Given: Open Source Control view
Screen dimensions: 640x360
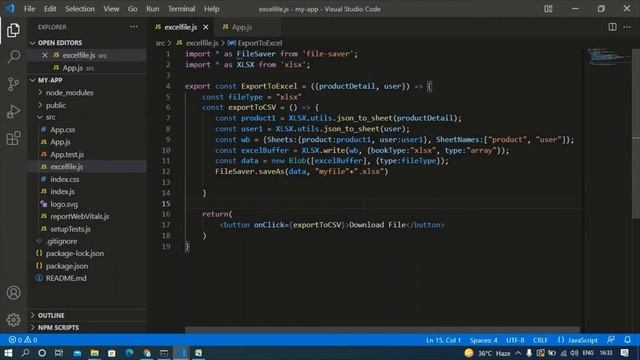Looking at the screenshot, I should [13, 84].
